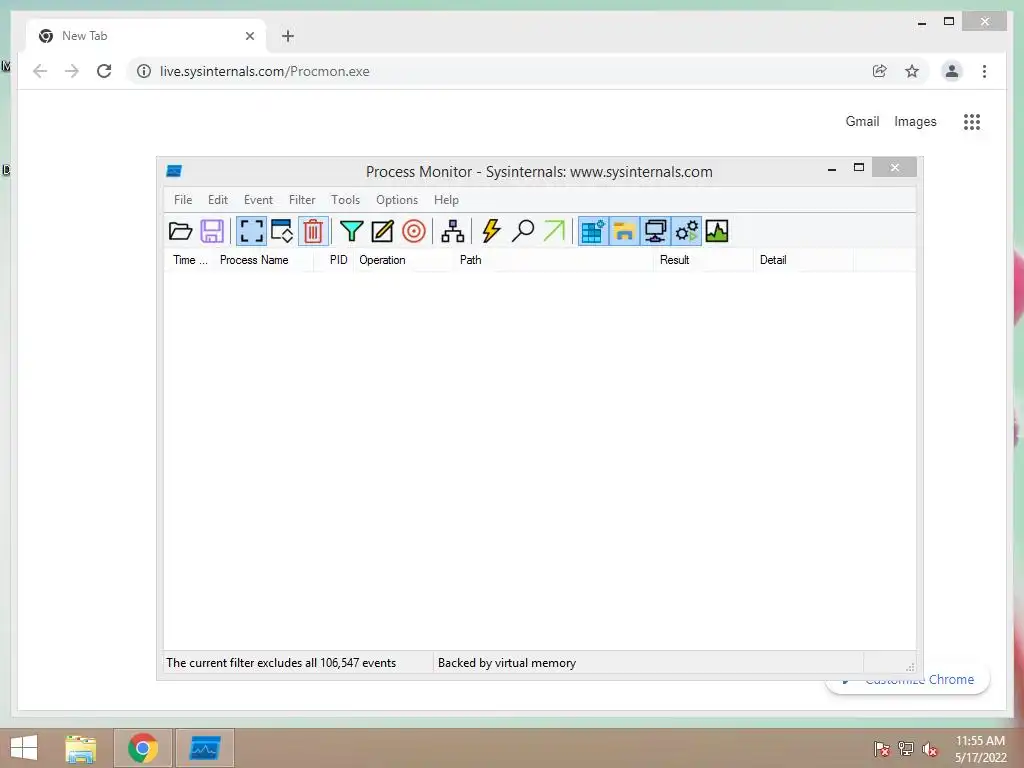
Task: Click the Process Monitor title bar app icon
Action: (174, 171)
